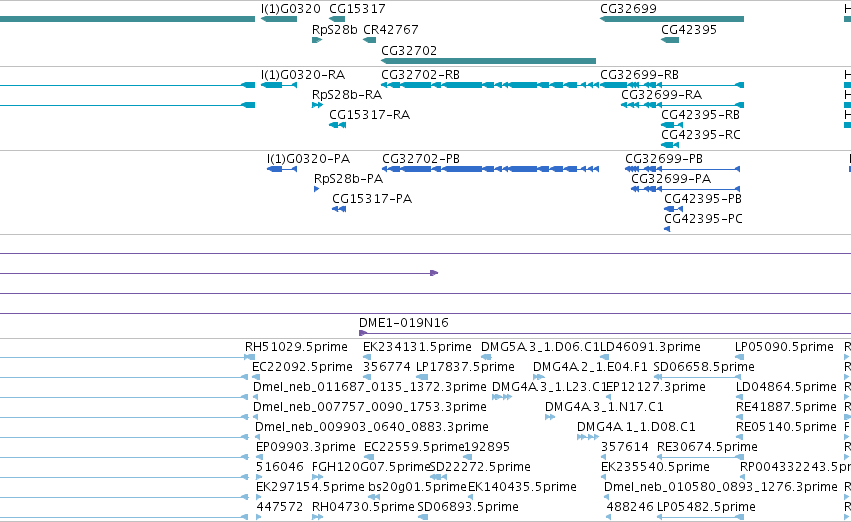Click Dmel_neb_007757_0090_1753.3prime label

click(370, 406)
